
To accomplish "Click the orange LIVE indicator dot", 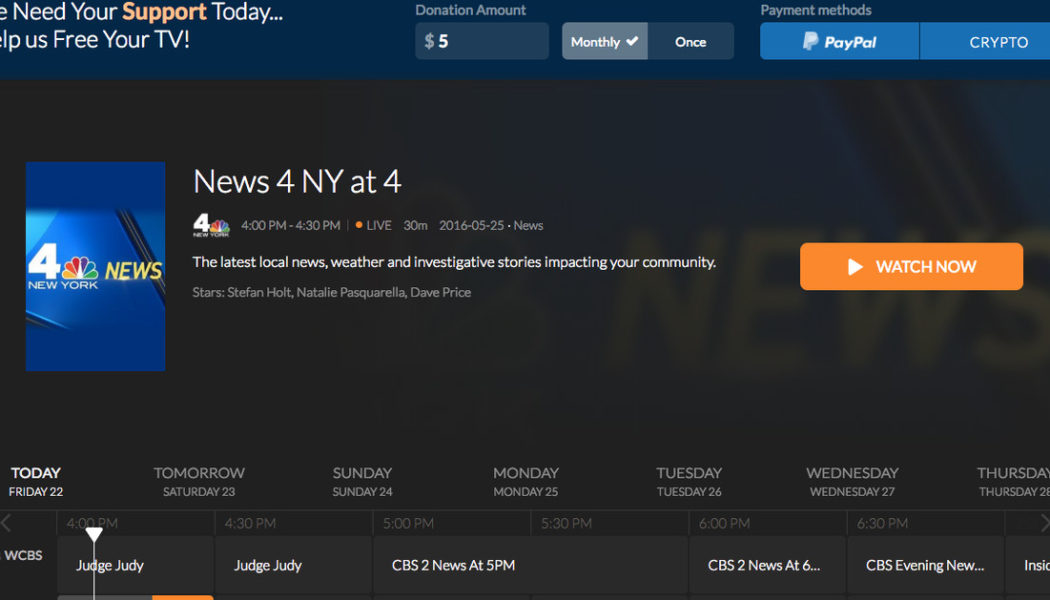I will click(357, 225).
